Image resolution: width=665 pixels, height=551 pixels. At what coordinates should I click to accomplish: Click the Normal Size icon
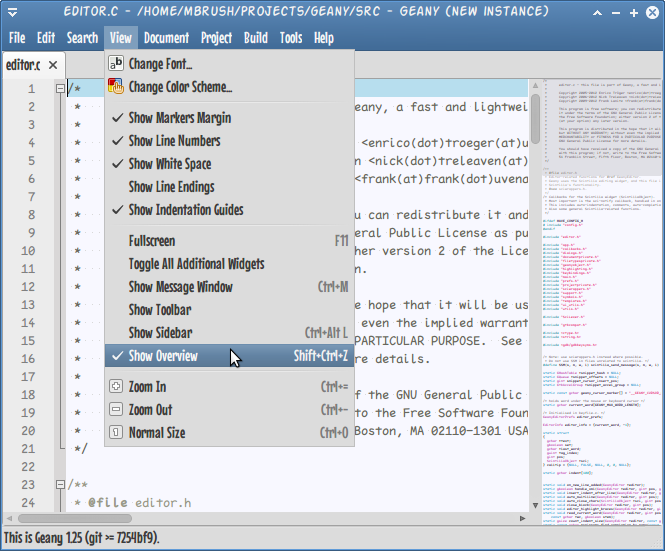(116, 432)
